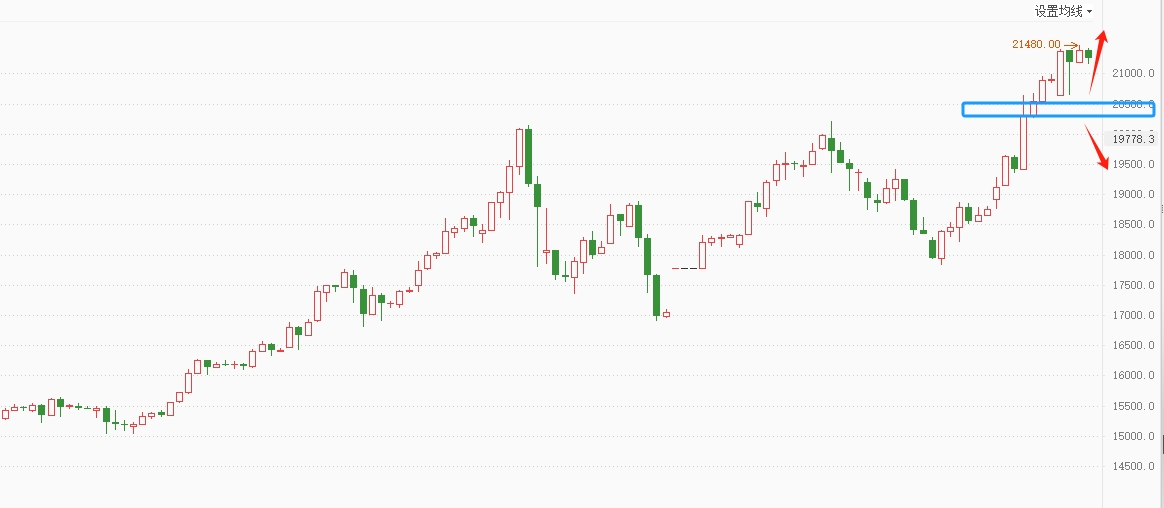Select the first candle at chart's left edge
This screenshot has height=508, width=1164.
click(5, 413)
